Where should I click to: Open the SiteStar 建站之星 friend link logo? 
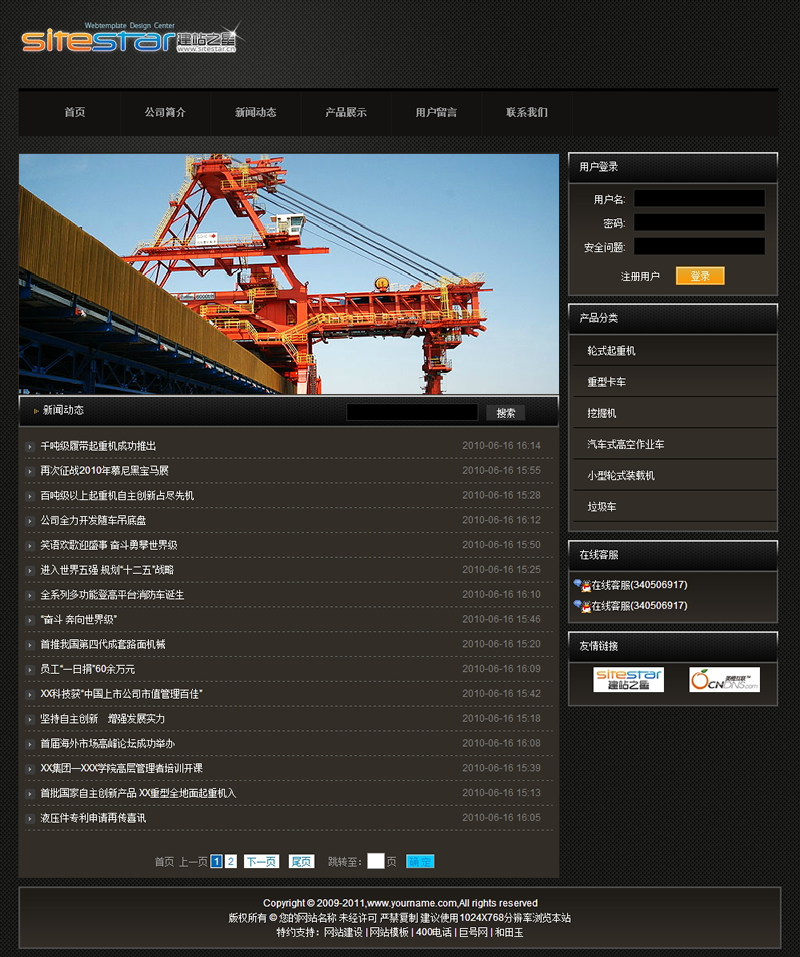628,680
